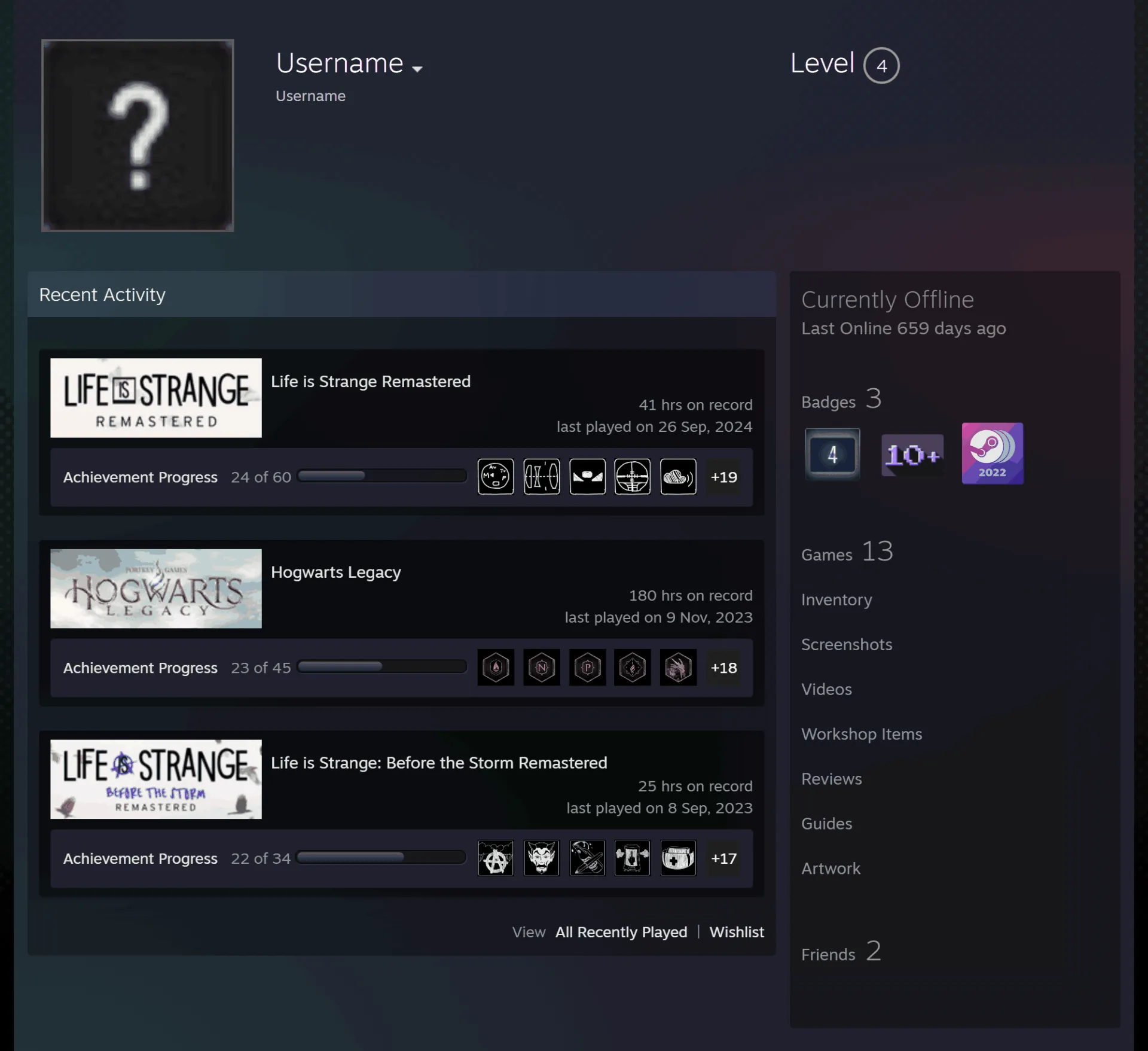Click the Life is Strange Remastered game thumbnail

pyautogui.click(x=156, y=398)
